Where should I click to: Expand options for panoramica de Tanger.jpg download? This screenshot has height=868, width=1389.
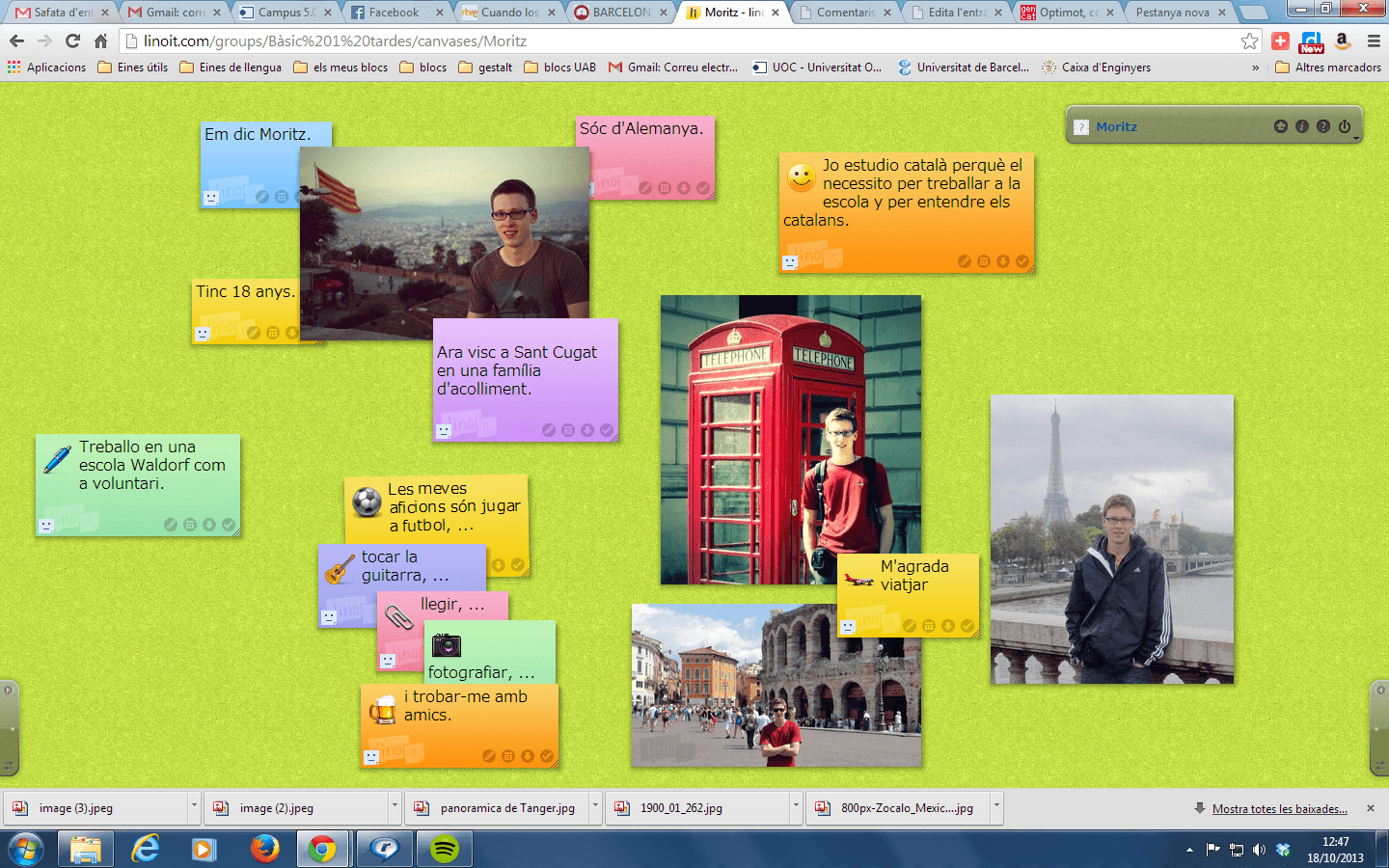point(595,807)
